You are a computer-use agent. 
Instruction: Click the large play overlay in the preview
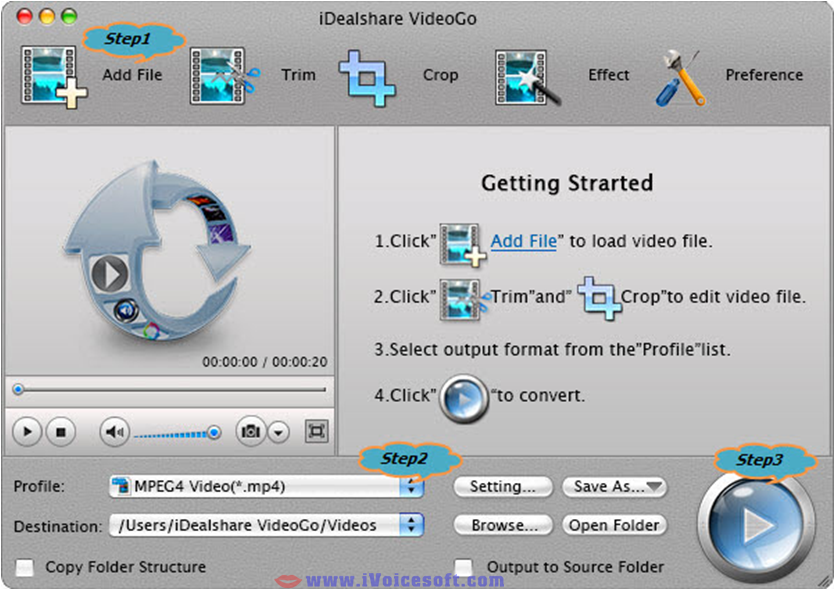pyautogui.click(x=110, y=274)
